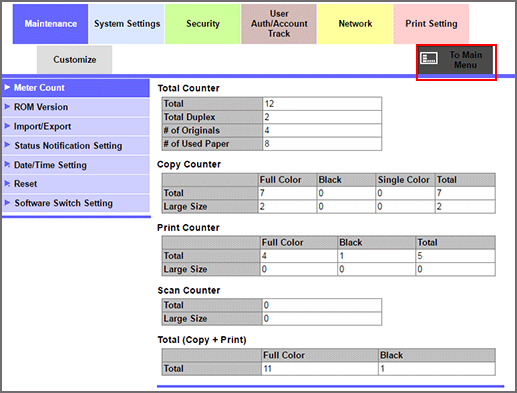
Task: Click the arrow icon beside ROM Version
Action: (x=7, y=107)
